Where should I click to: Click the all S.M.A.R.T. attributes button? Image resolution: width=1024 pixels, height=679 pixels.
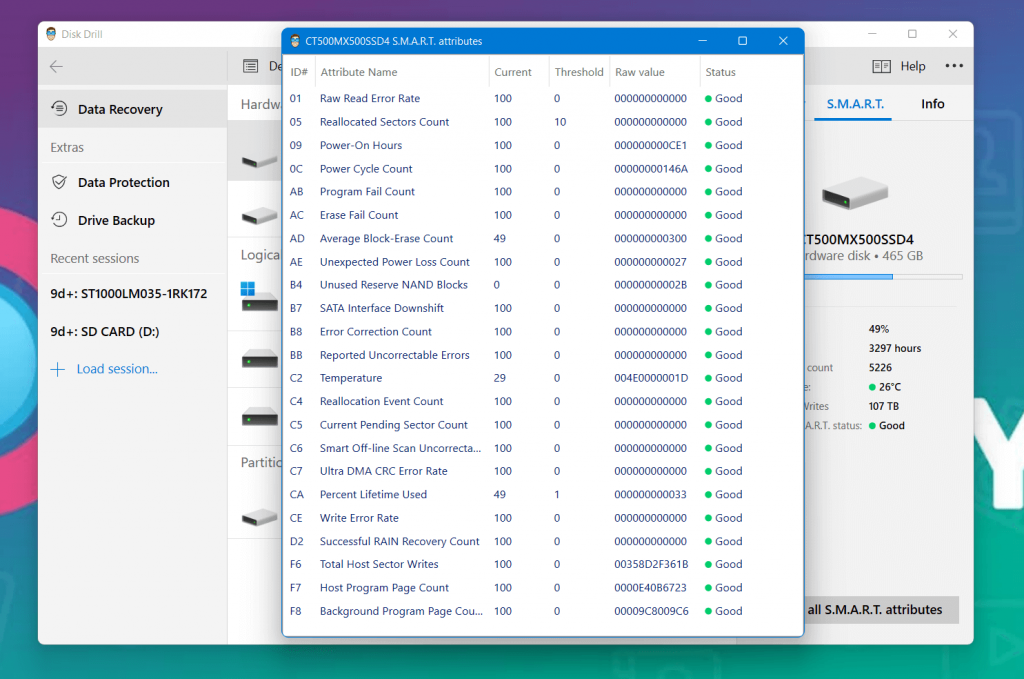coord(878,610)
